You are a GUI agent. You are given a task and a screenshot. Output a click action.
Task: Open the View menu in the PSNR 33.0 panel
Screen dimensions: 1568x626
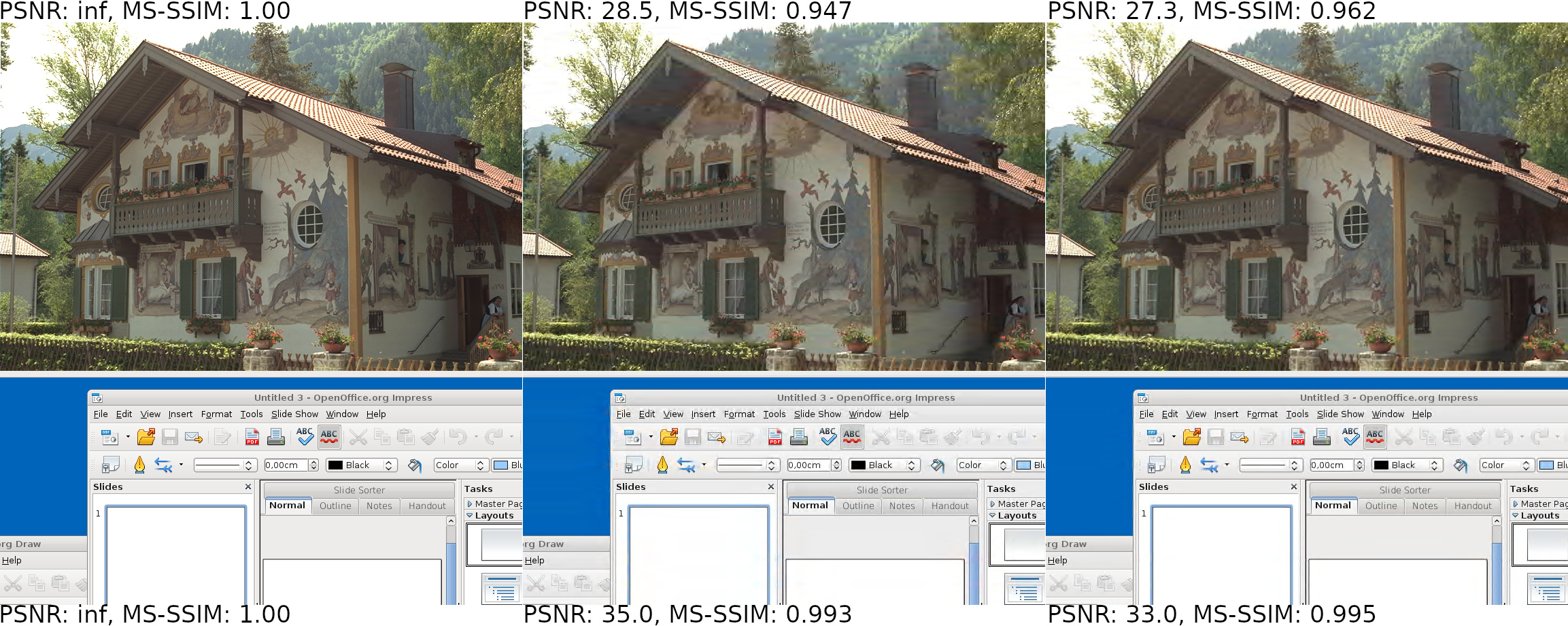pos(1196,414)
